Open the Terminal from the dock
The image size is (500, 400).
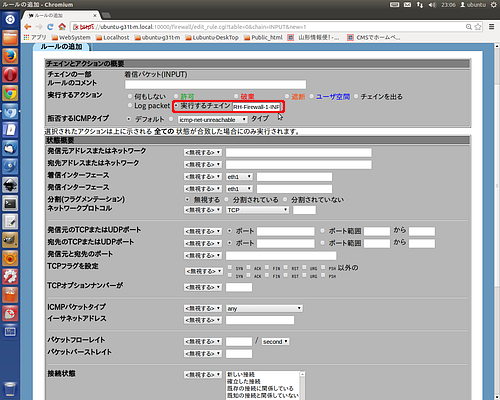[x=10, y=203]
